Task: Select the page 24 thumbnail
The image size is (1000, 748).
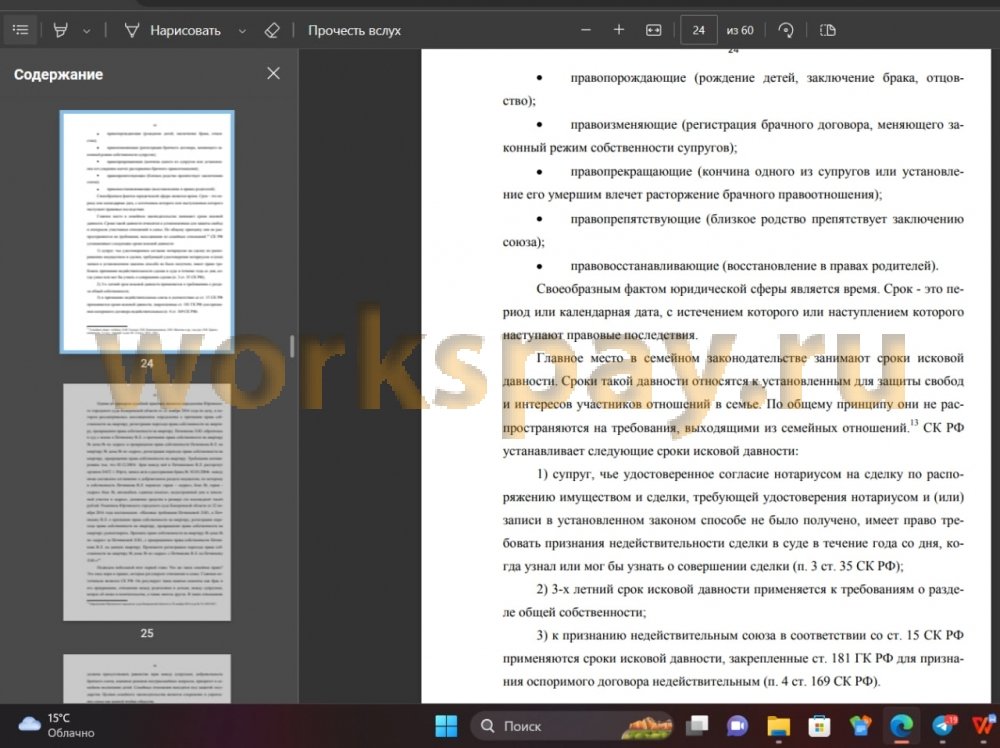Action: point(147,231)
